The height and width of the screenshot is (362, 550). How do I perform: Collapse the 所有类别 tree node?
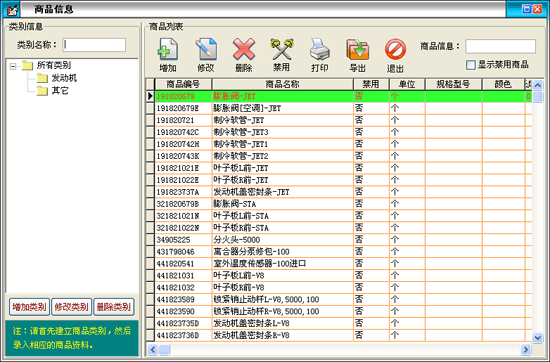pyautogui.click(x=13, y=66)
